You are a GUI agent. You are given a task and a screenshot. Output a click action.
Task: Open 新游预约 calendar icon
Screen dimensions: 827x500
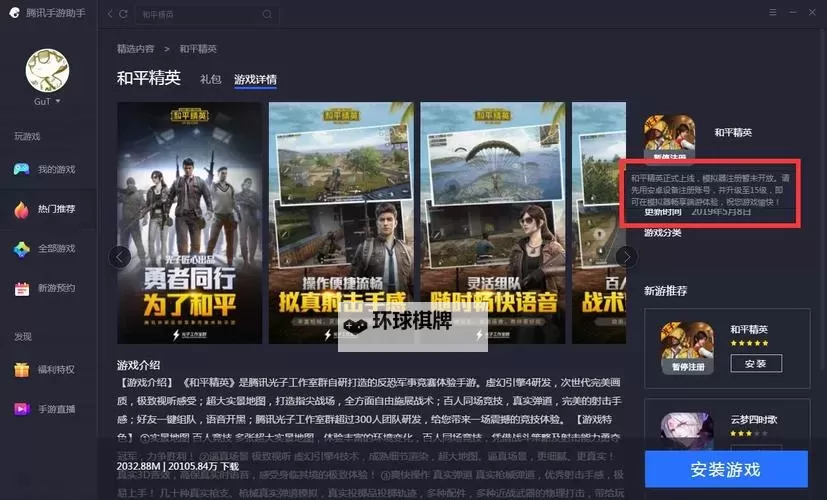point(22,289)
